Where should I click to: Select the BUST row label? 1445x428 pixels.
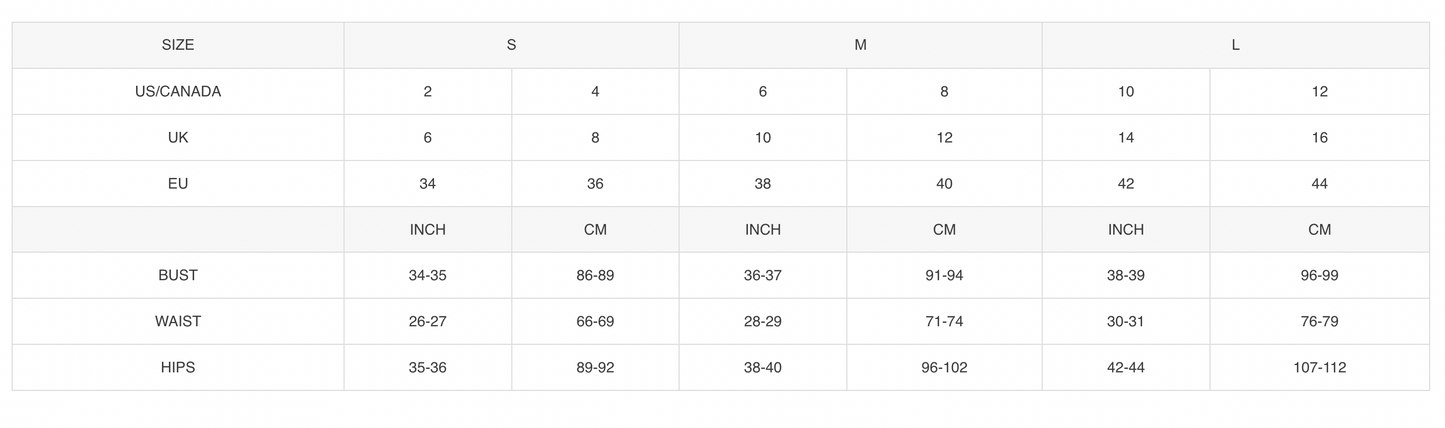178,275
